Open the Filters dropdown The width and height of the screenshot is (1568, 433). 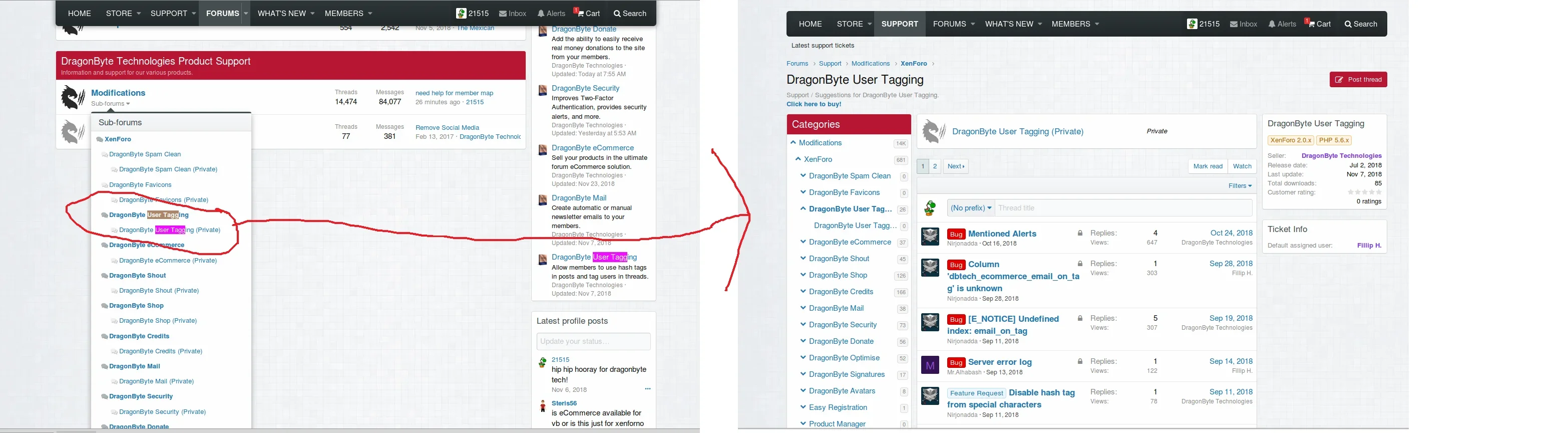[1240, 186]
